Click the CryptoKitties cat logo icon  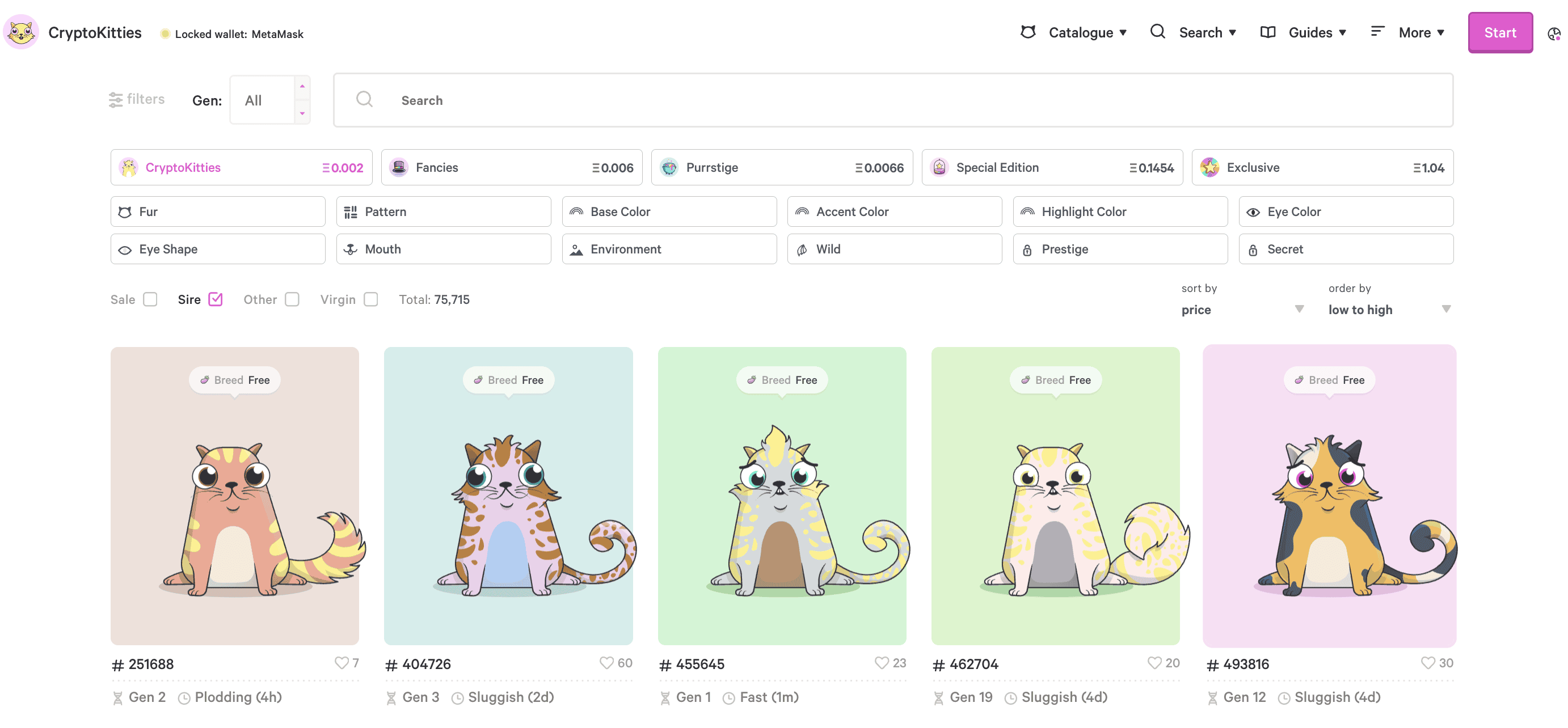click(22, 32)
